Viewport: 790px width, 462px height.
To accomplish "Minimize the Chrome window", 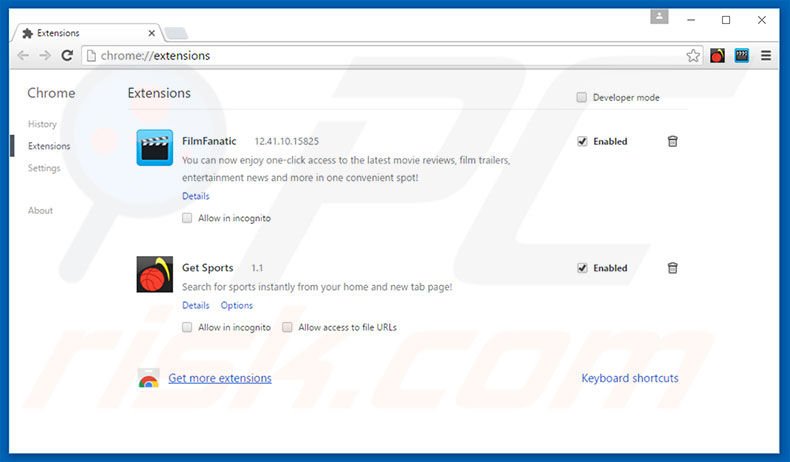I will (x=691, y=20).
